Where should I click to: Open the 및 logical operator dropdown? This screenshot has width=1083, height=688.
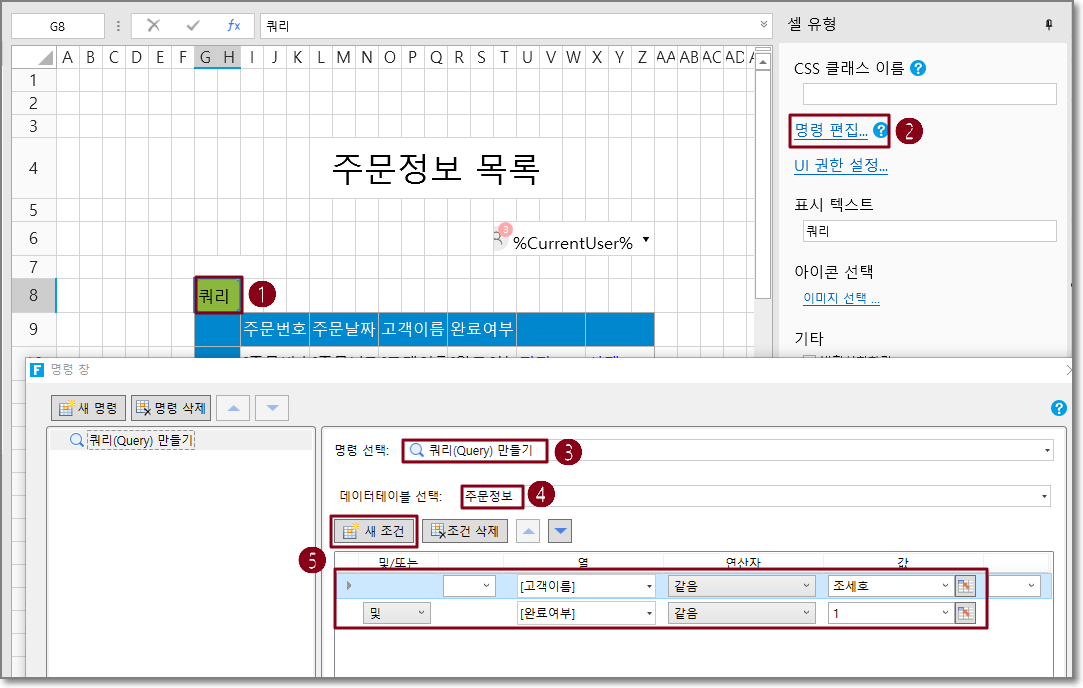tap(421, 613)
